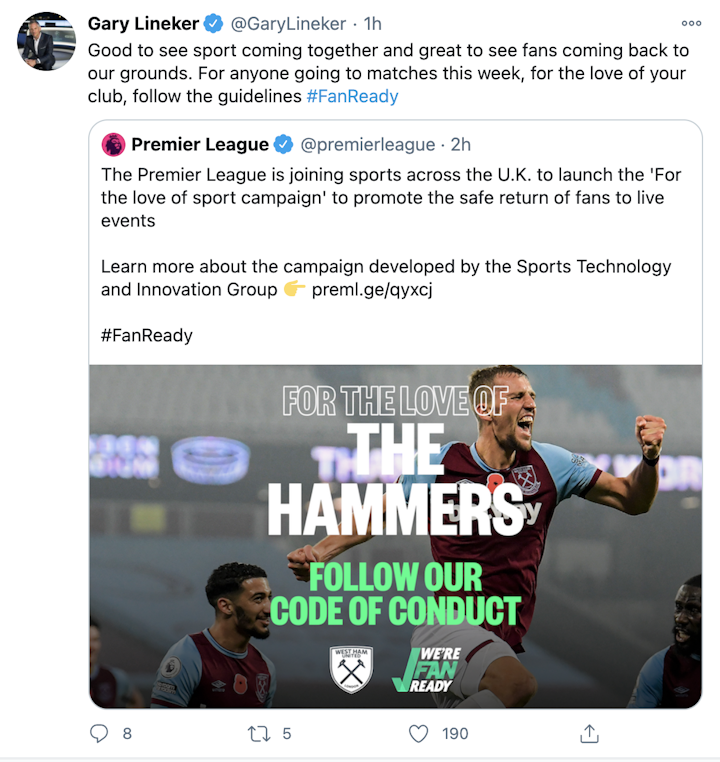Image resolution: width=720 pixels, height=762 pixels.
Task: Open the @GaryLineker handle
Action: click(x=289, y=23)
